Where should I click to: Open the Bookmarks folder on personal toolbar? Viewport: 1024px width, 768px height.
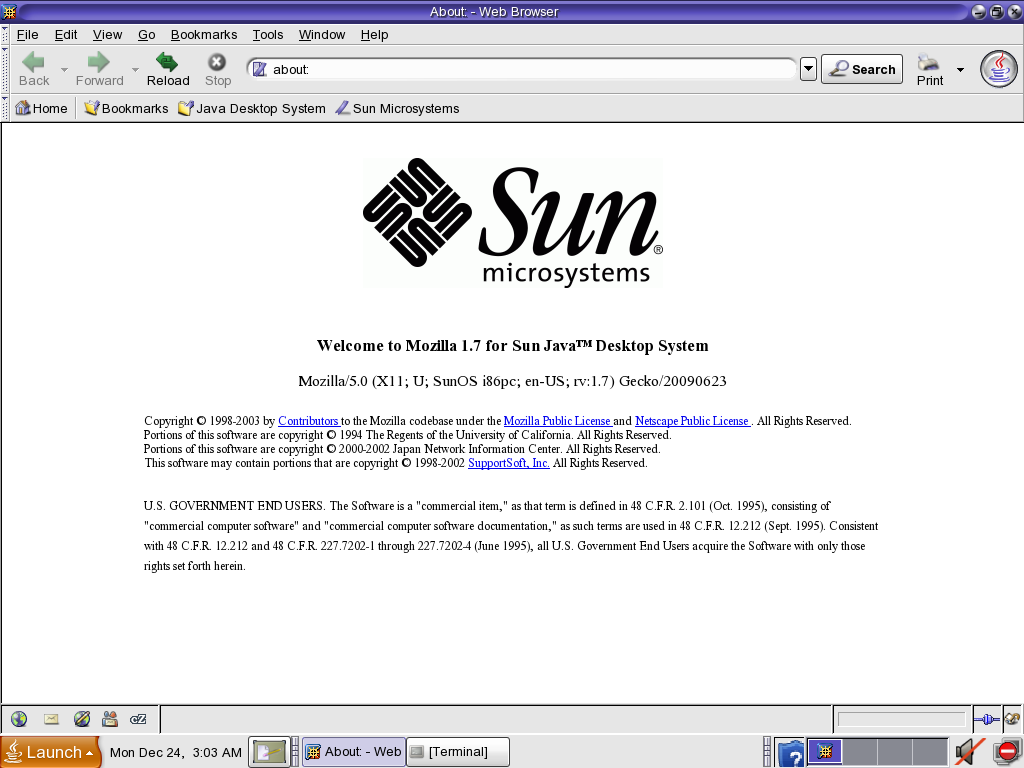pos(126,108)
